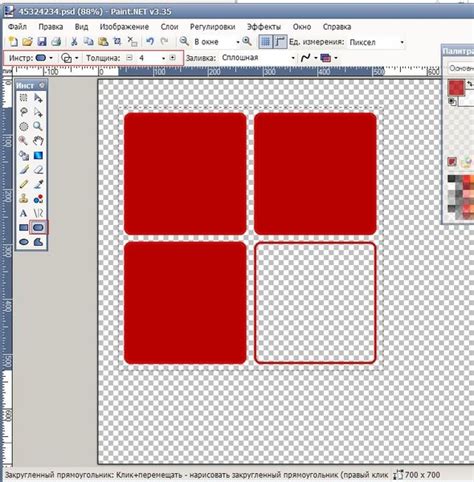
Task: Increase Толщина with plus button
Action: point(172,58)
